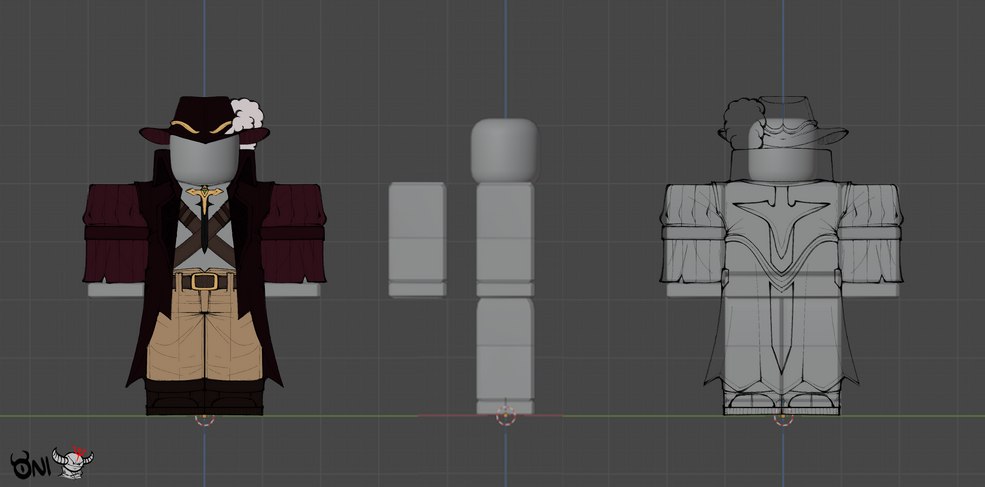Select the colored character's maroon hat
The width and height of the screenshot is (985, 487).
tap(204, 121)
